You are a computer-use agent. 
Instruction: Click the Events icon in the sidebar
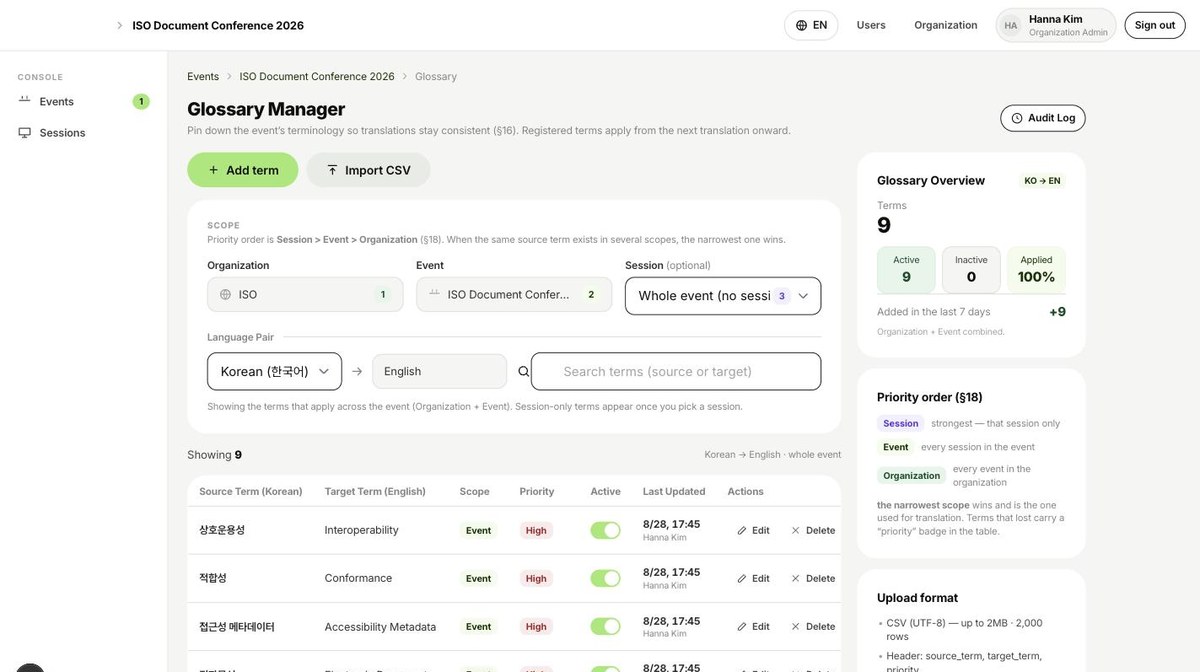[25, 100]
